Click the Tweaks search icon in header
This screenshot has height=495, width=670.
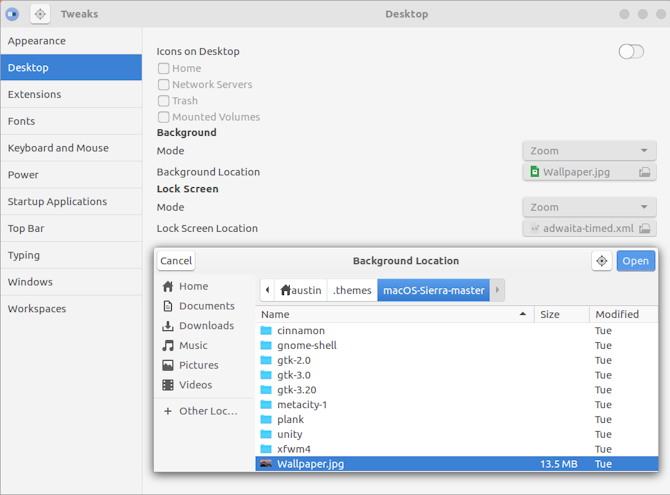pyautogui.click(x=40, y=14)
